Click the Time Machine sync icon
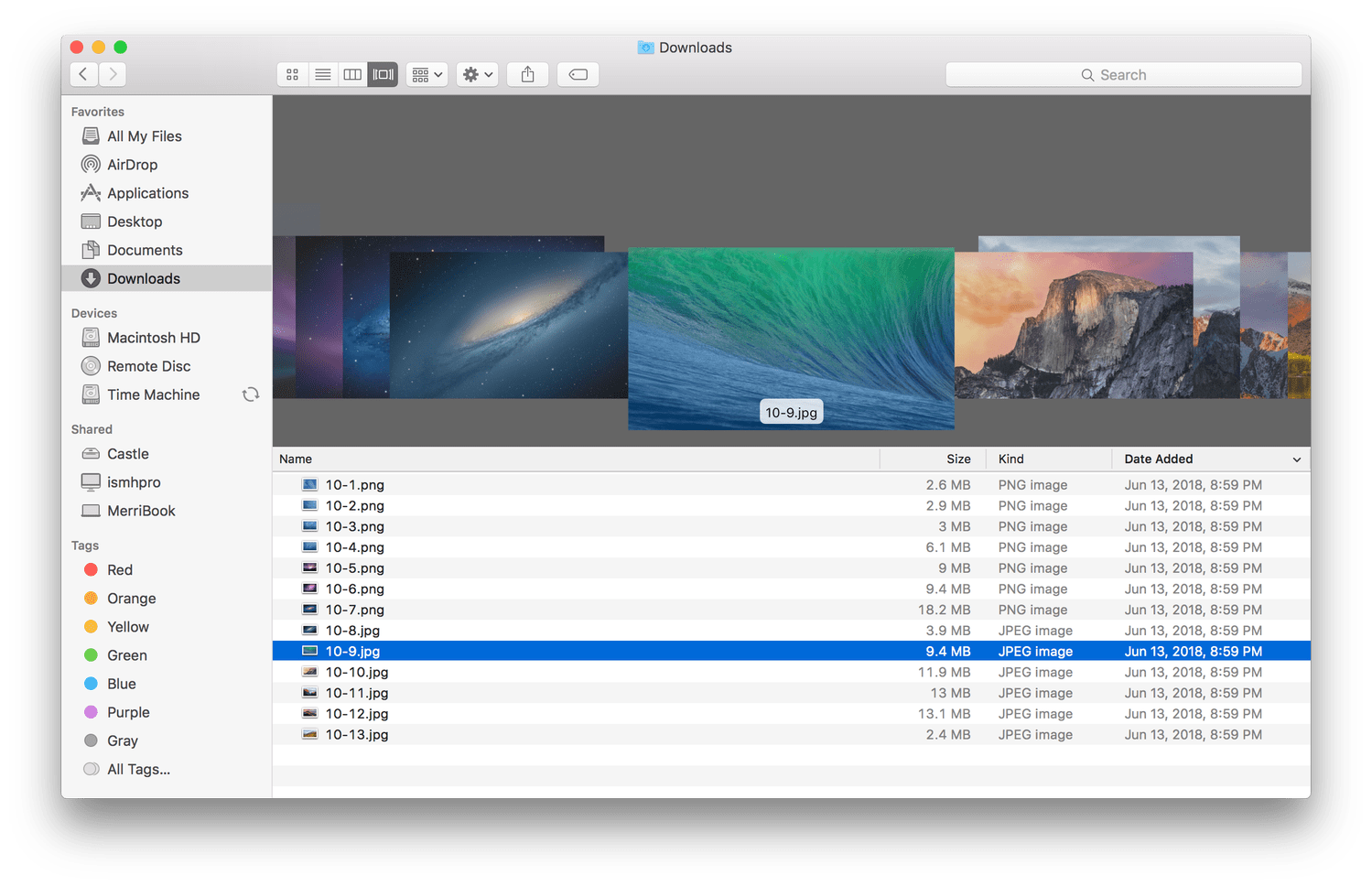Viewport: 1372px width, 886px height. (250, 394)
